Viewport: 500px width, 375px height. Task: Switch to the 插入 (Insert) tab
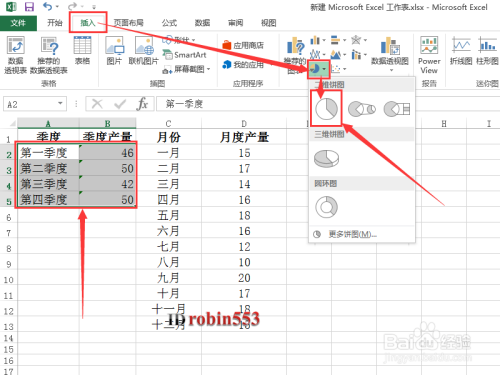pos(88,23)
